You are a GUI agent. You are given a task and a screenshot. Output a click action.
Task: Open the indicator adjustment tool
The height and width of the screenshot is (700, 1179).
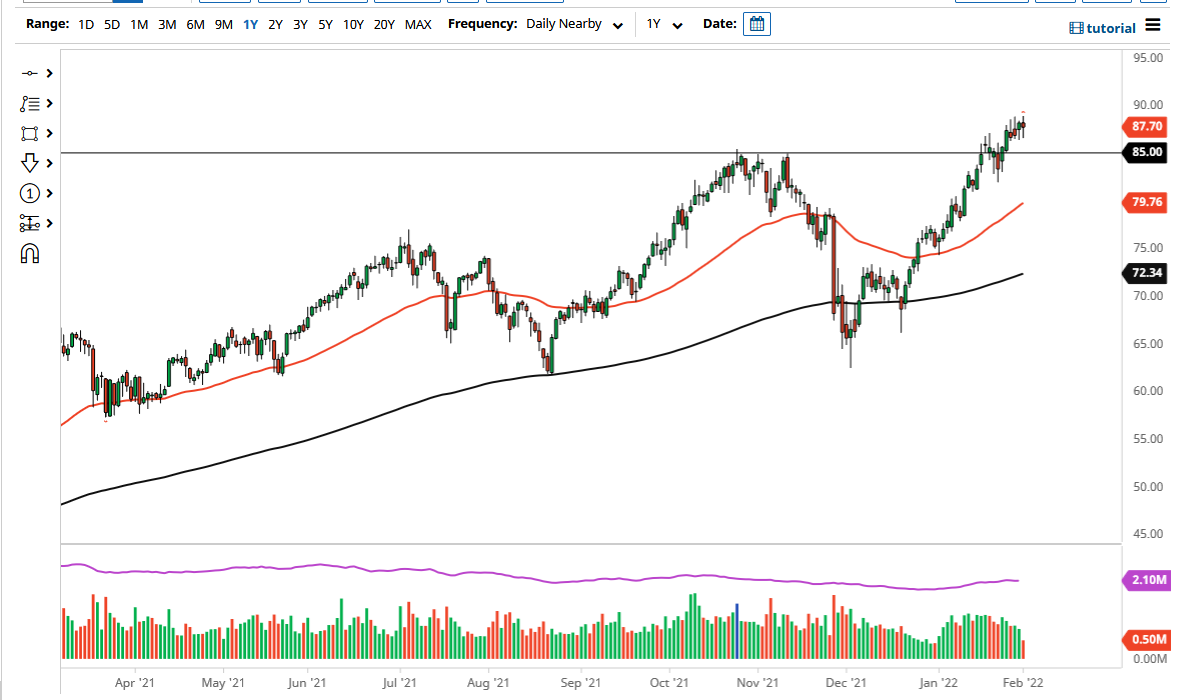(30, 223)
